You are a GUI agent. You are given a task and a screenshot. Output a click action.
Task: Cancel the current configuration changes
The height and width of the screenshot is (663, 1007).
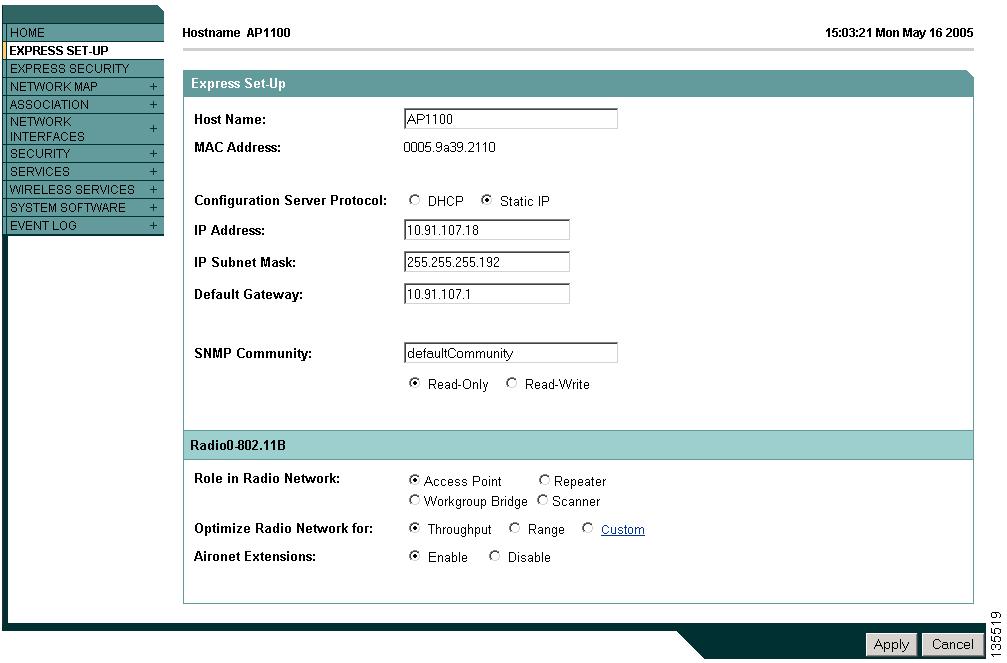pos(951,645)
